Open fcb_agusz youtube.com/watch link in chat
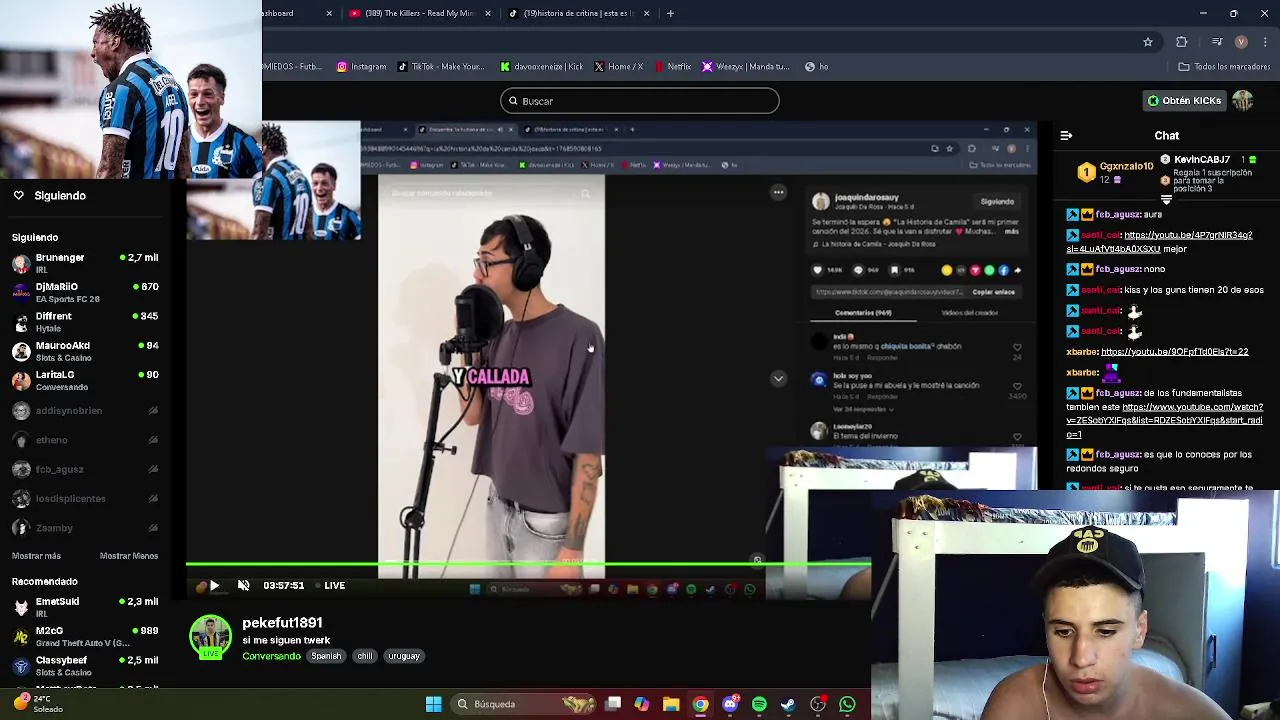 [x=1165, y=421]
